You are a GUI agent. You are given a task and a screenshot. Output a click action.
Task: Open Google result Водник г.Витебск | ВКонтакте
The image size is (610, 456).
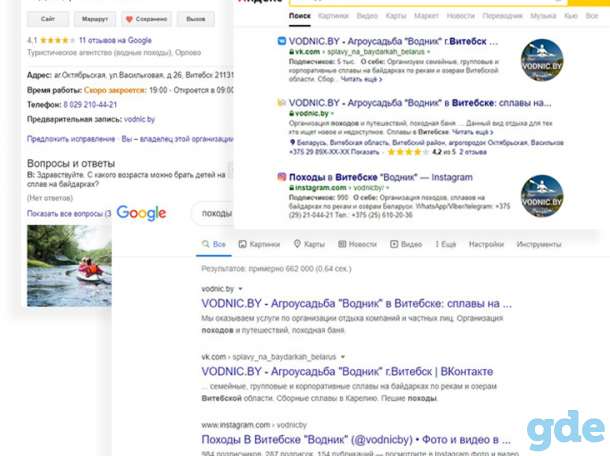coord(347,371)
